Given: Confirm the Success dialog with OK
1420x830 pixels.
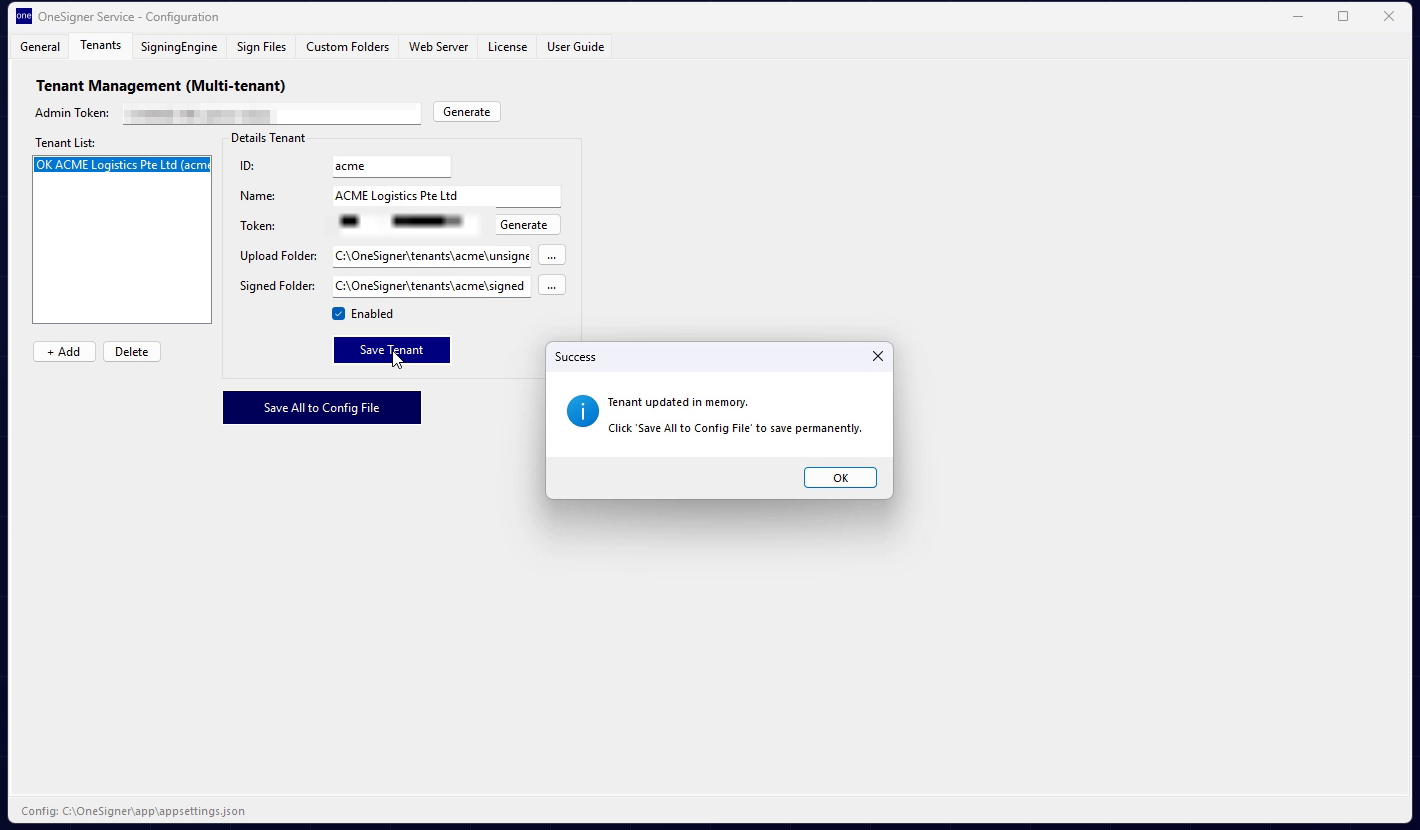Looking at the screenshot, I should coord(840,478).
